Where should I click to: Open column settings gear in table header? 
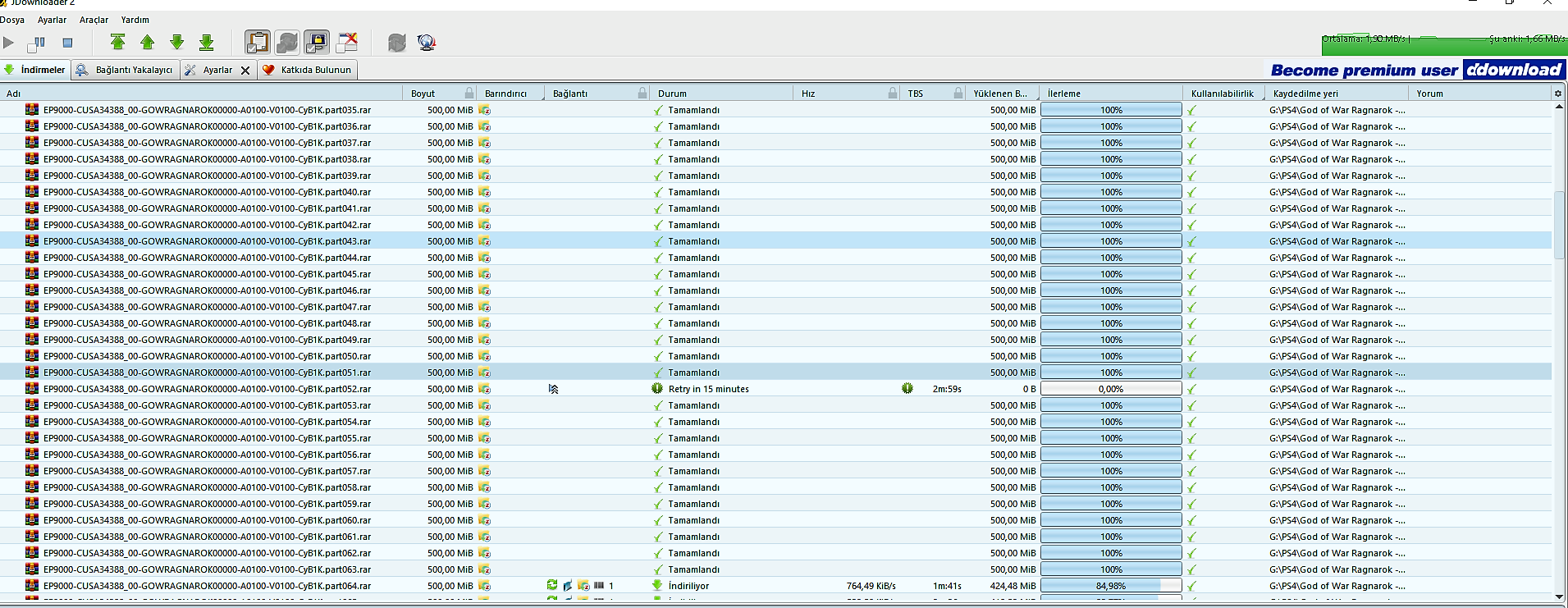click(x=1558, y=94)
